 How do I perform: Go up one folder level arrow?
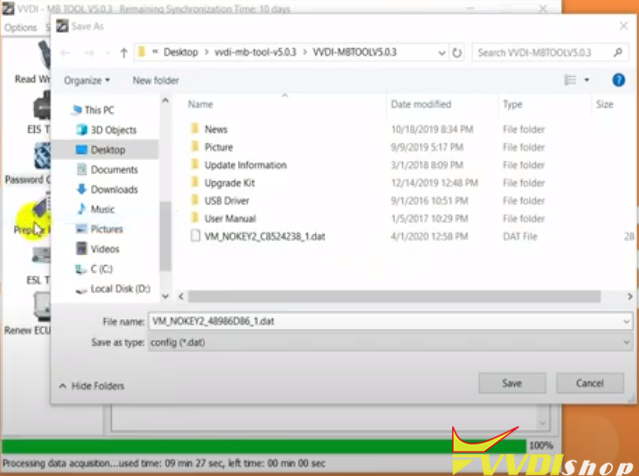(x=124, y=53)
